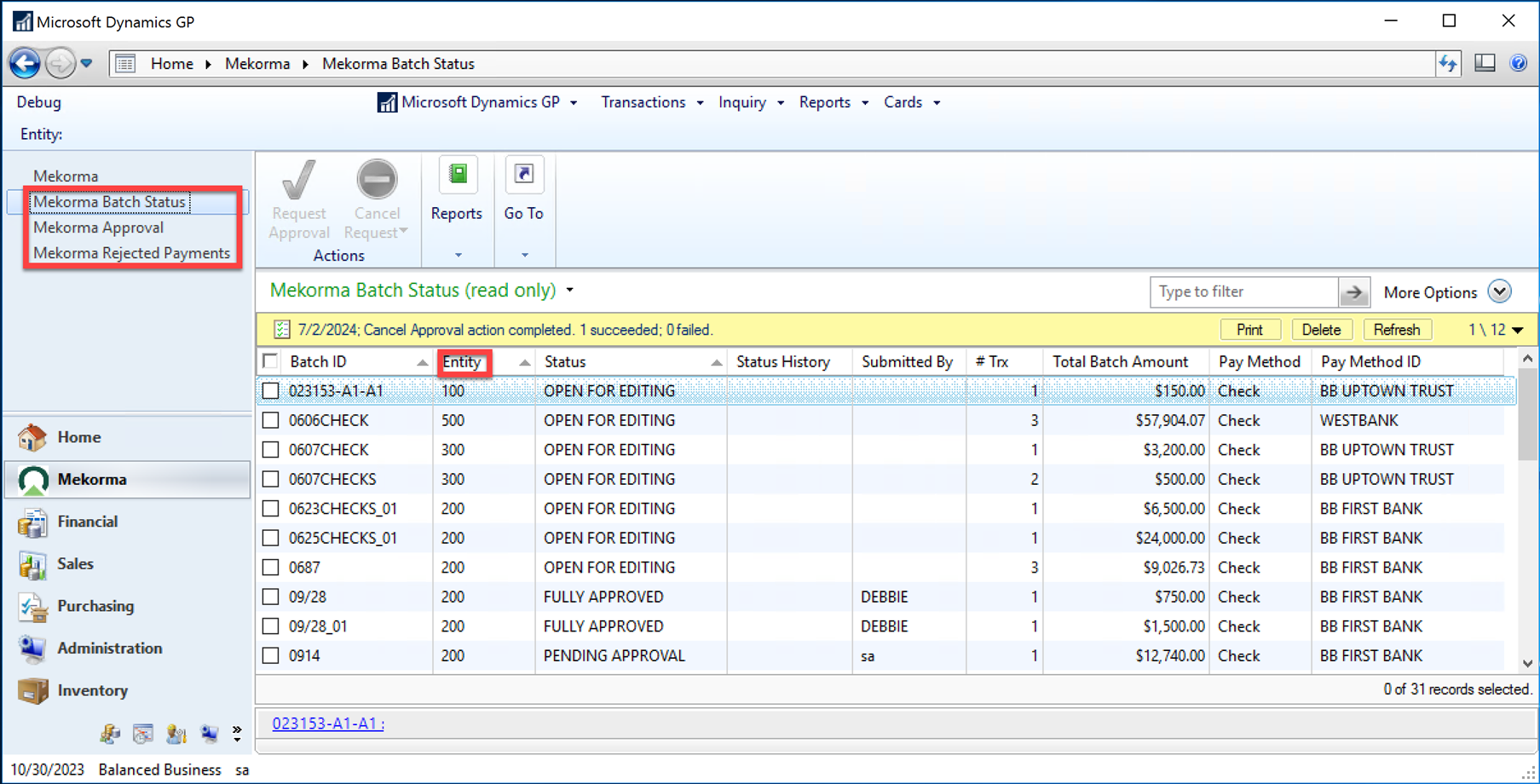Select Mekorma Approval in navigation list
The image size is (1540, 784).
[x=99, y=228]
